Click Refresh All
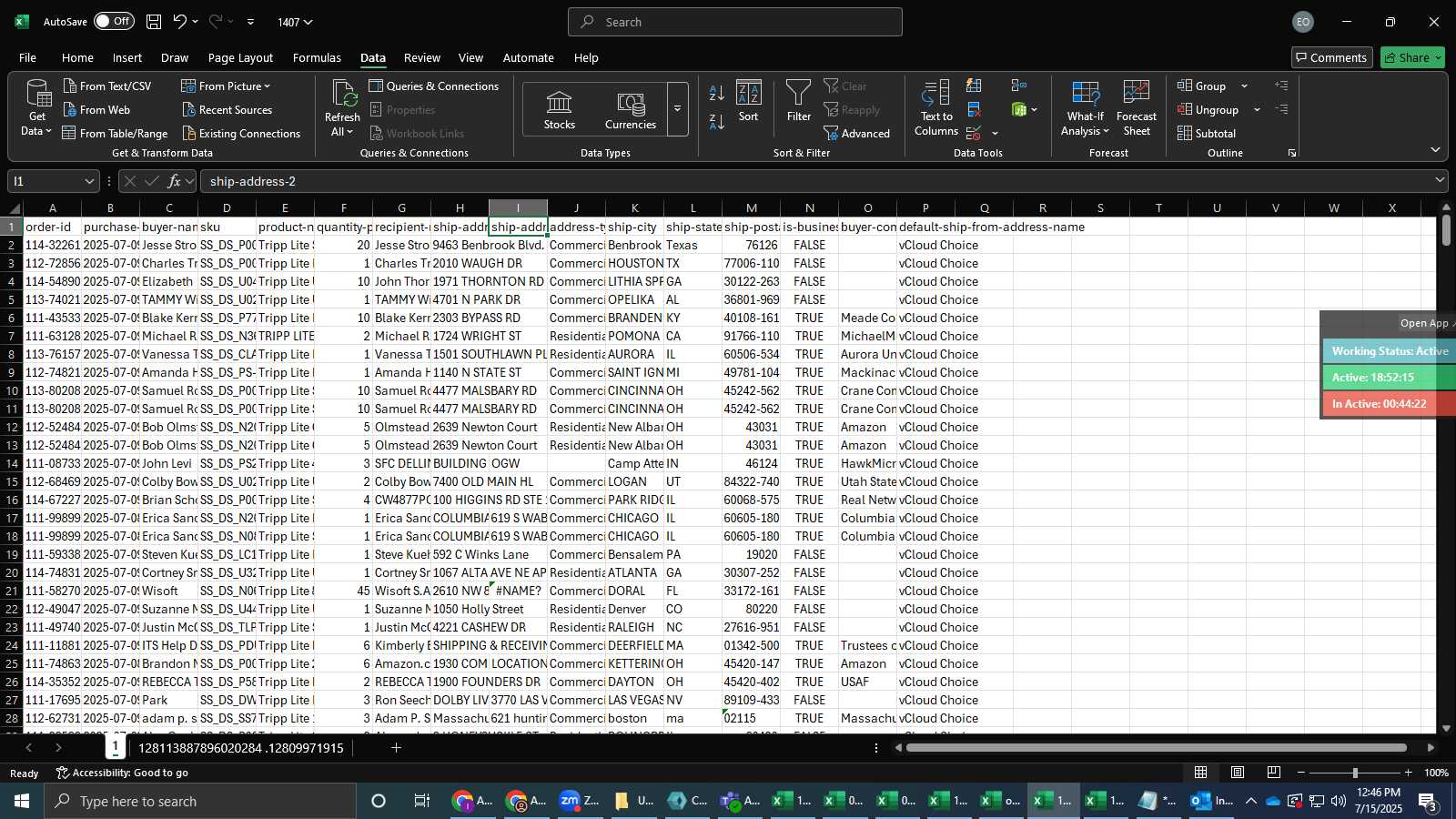 pyautogui.click(x=342, y=109)
